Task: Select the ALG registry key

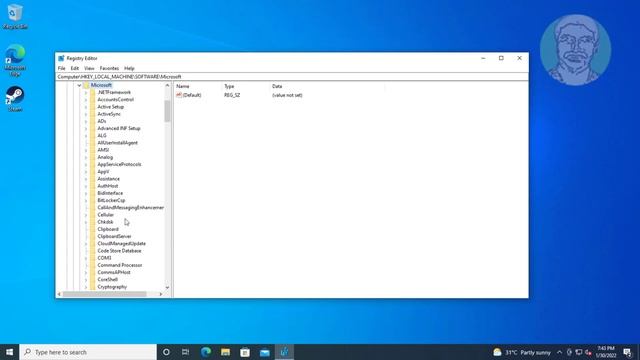Action: point(102,136)
